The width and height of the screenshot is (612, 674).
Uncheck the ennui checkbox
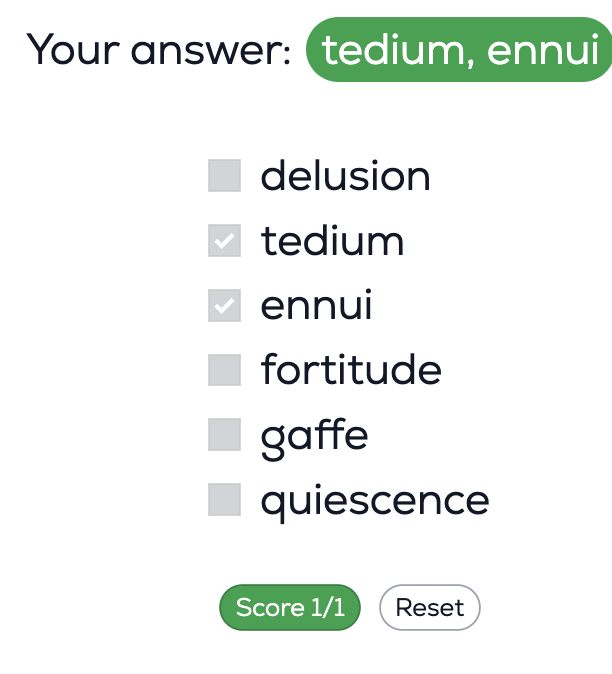tap(224, 306)
